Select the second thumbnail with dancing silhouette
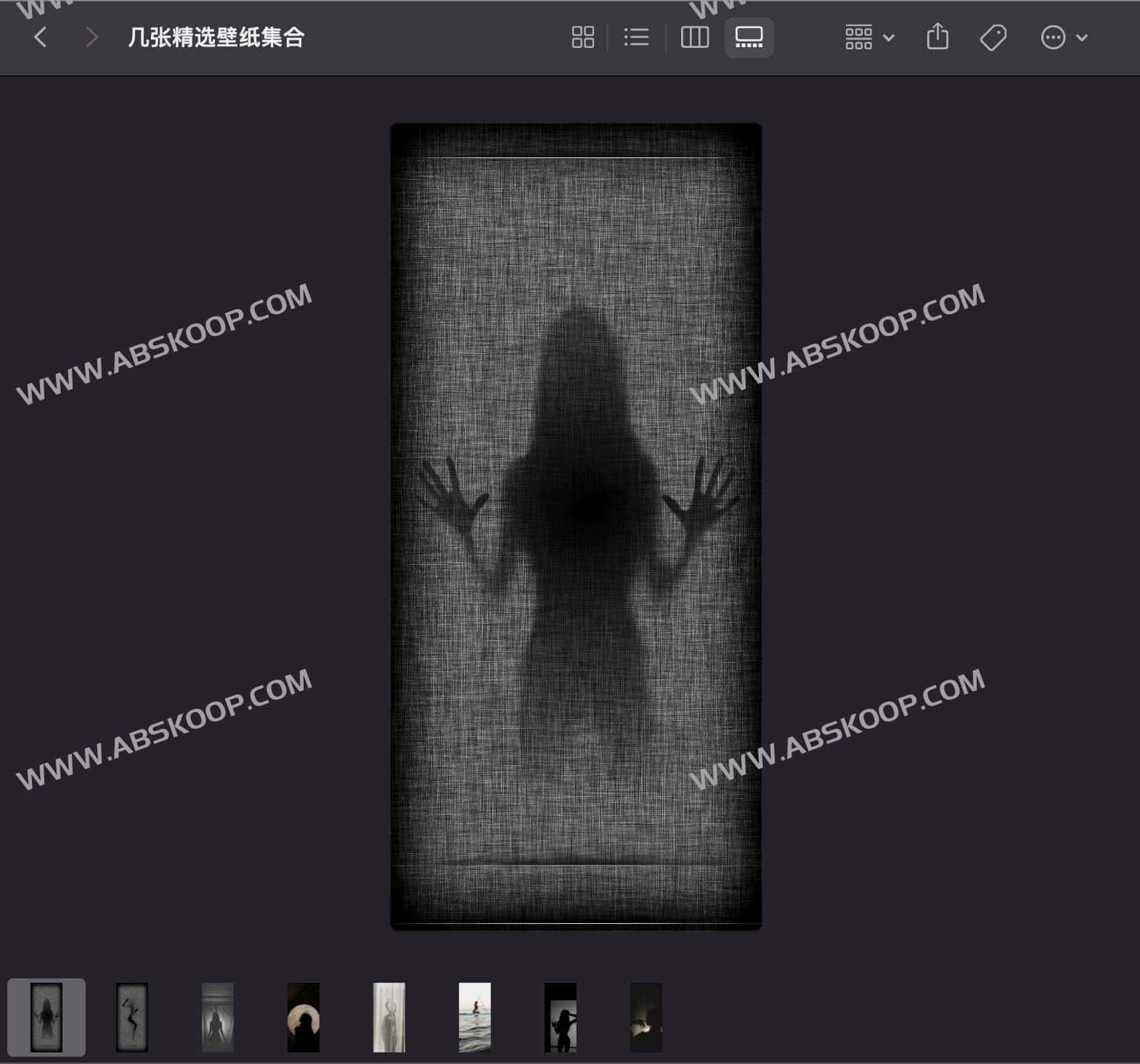1140x1064 pixels. [x=132, y=1017]
